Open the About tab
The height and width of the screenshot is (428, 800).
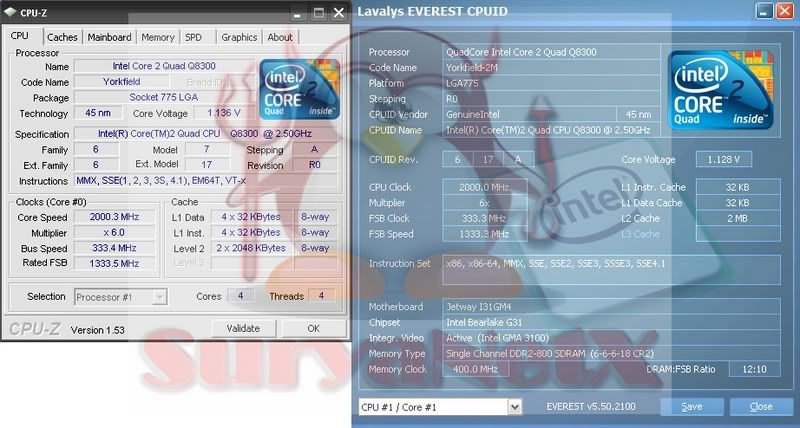280,37
